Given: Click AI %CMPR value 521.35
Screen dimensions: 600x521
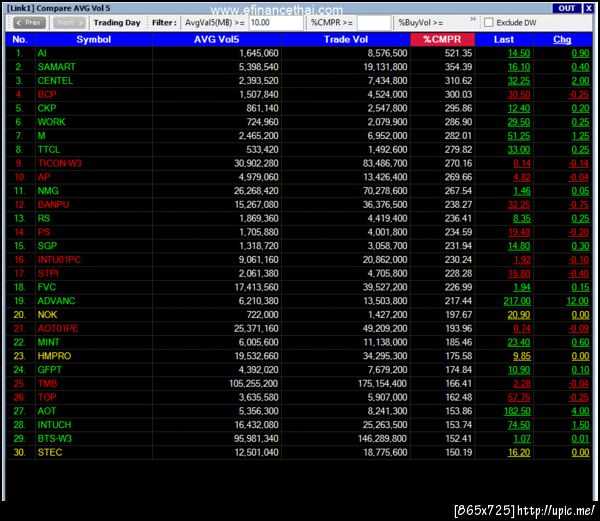Looking at the screenshot, I should coord(458,53).
